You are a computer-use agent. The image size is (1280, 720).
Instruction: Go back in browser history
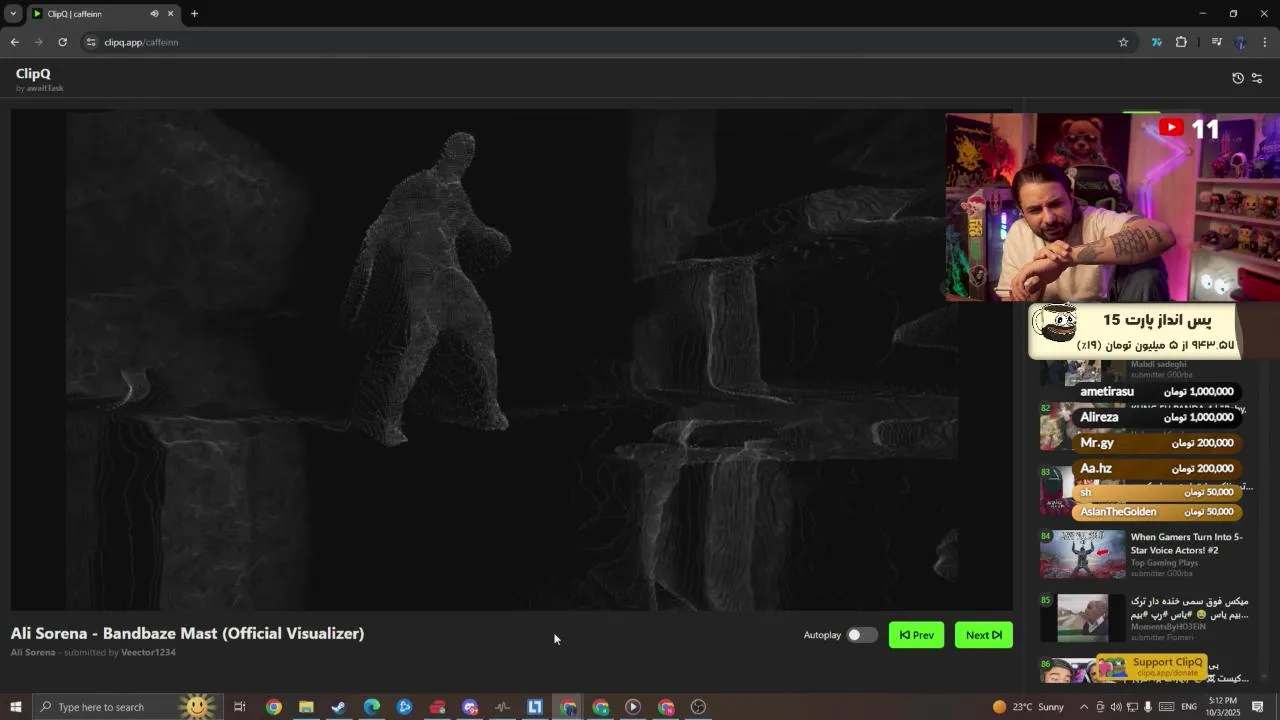[x=14, y=42]
